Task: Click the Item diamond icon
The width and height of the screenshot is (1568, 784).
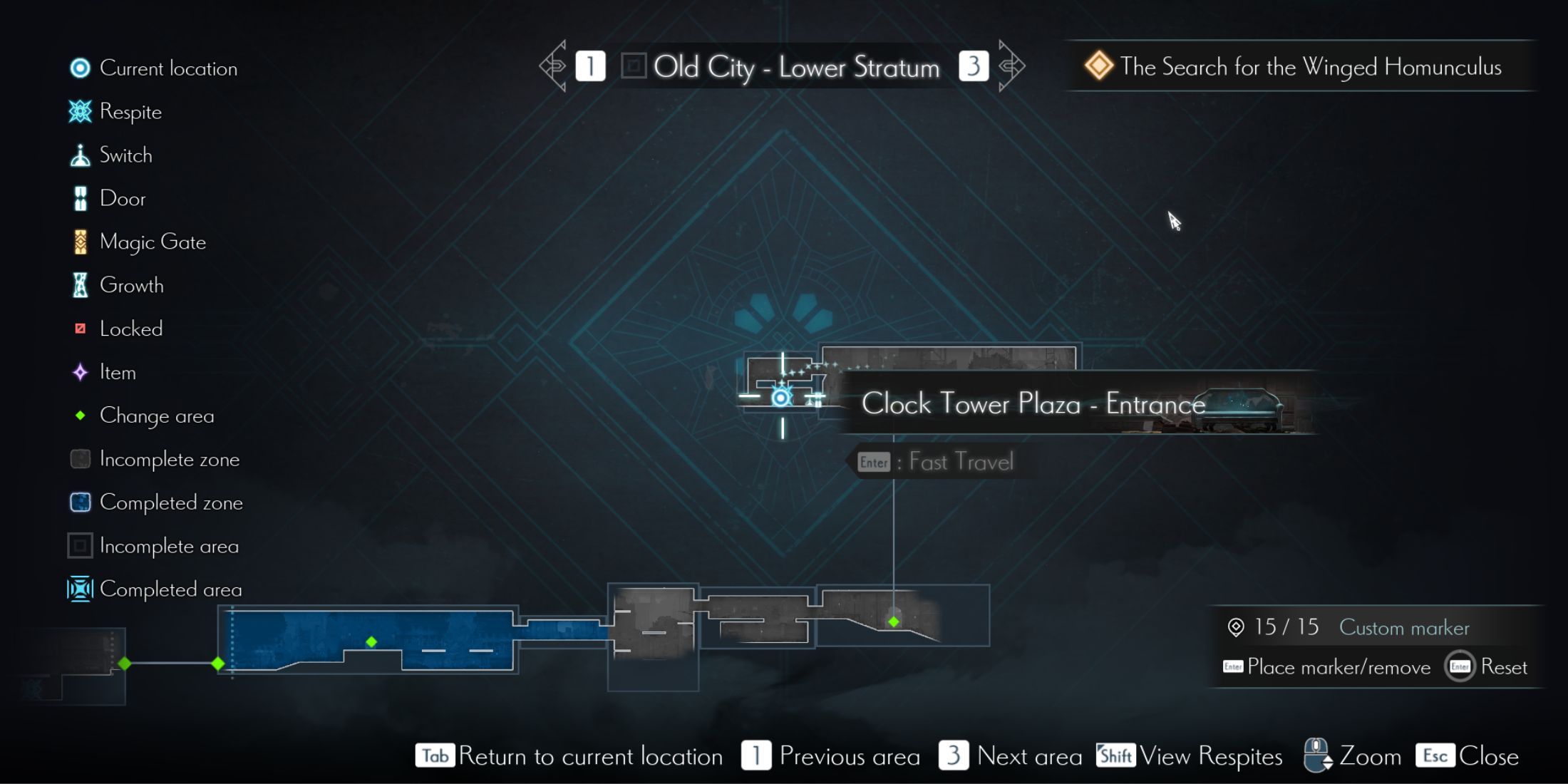Action: [x=80, y=372]
